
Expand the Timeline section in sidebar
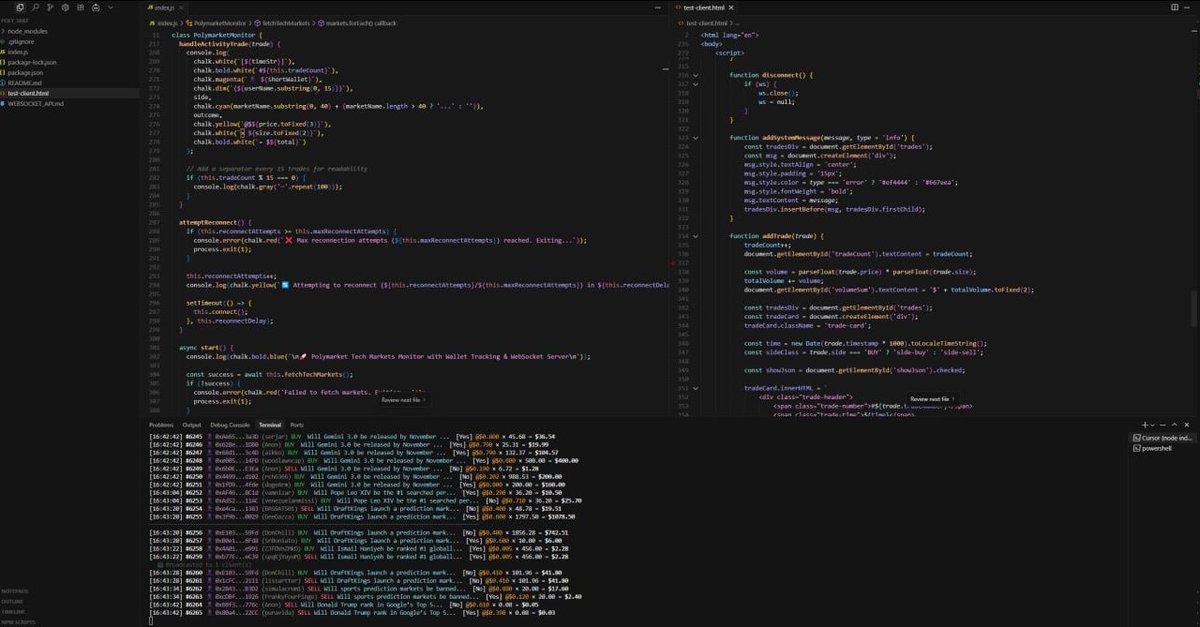point(14,610)
